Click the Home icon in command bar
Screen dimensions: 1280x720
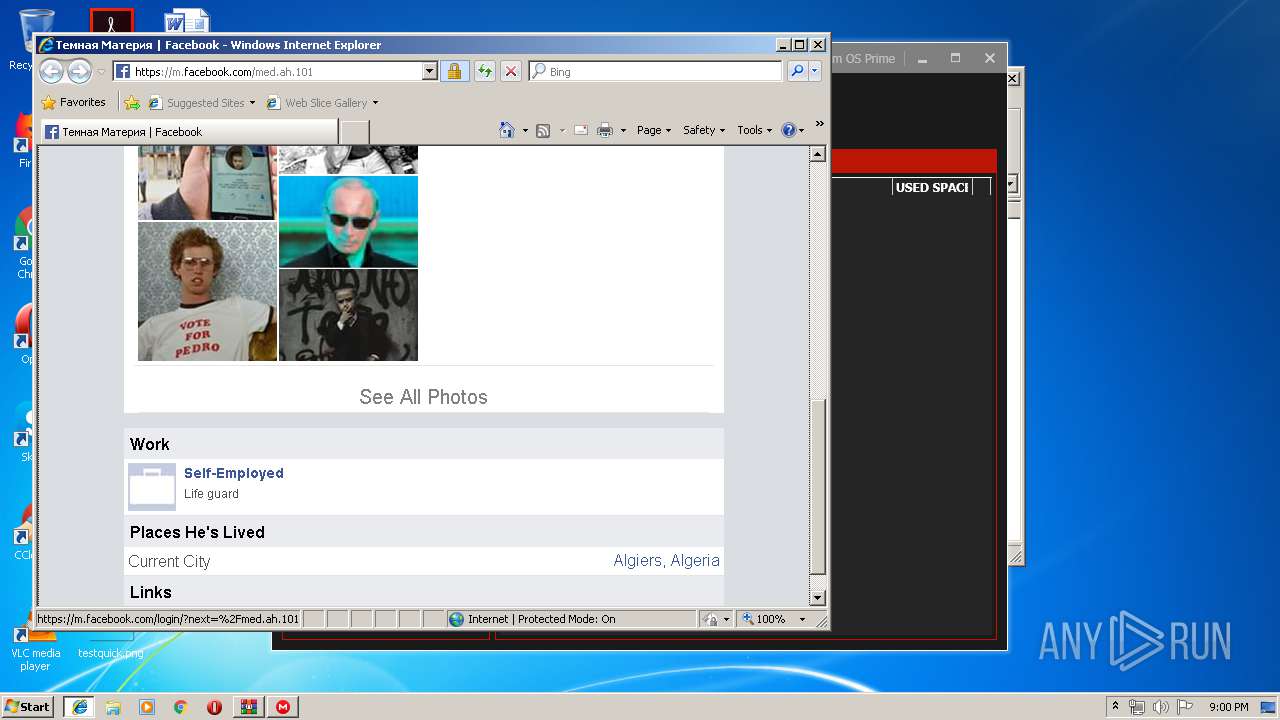pyautogui.click(x=507, y=130)
